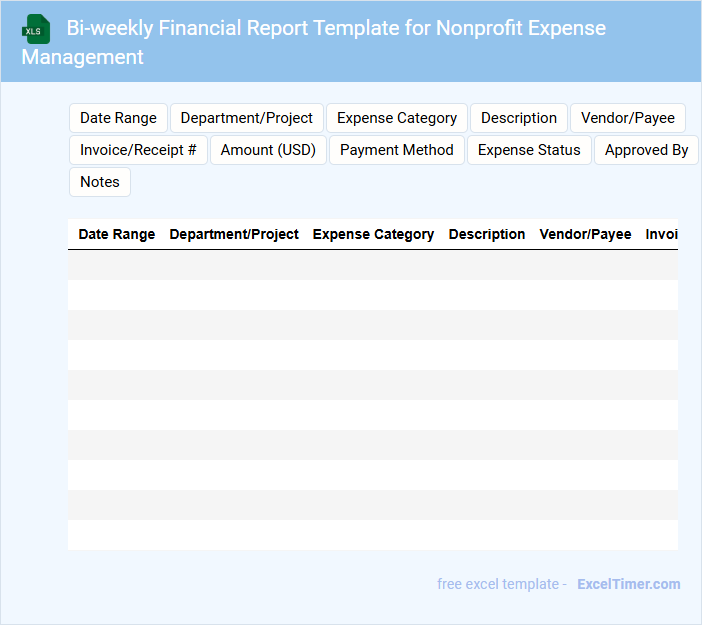Choose the Description tag button
This screenshot has width=702, height=625.
[x=519, y=118]
